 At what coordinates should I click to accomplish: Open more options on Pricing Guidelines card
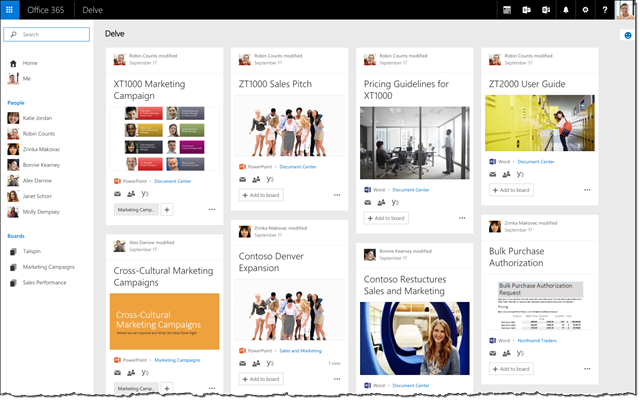pyautogui.click(x=462, y=218)
